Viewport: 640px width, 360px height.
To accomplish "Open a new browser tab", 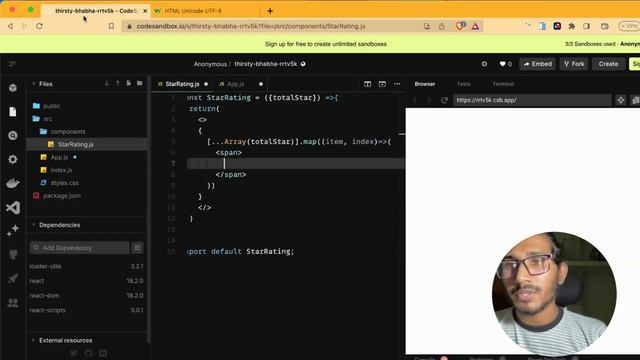I will [x=270, y=11].
